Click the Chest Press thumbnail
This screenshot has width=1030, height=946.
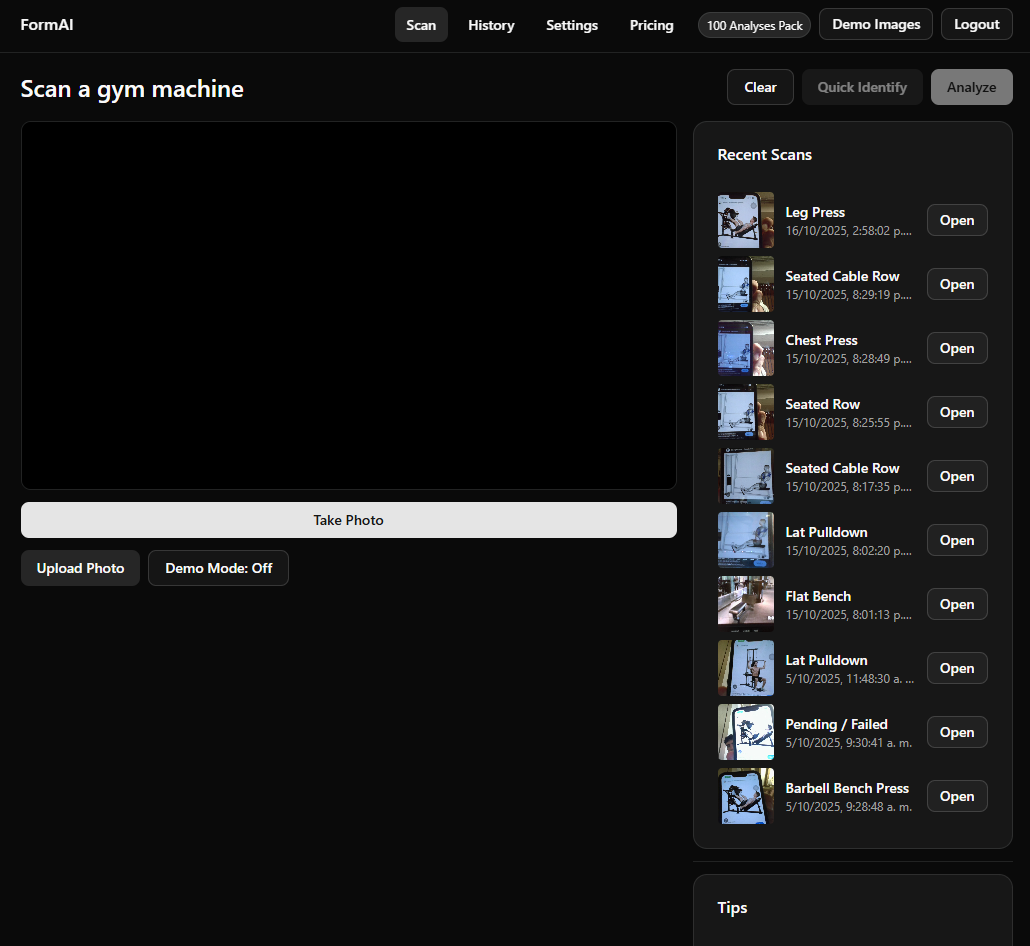coord(746,348)
